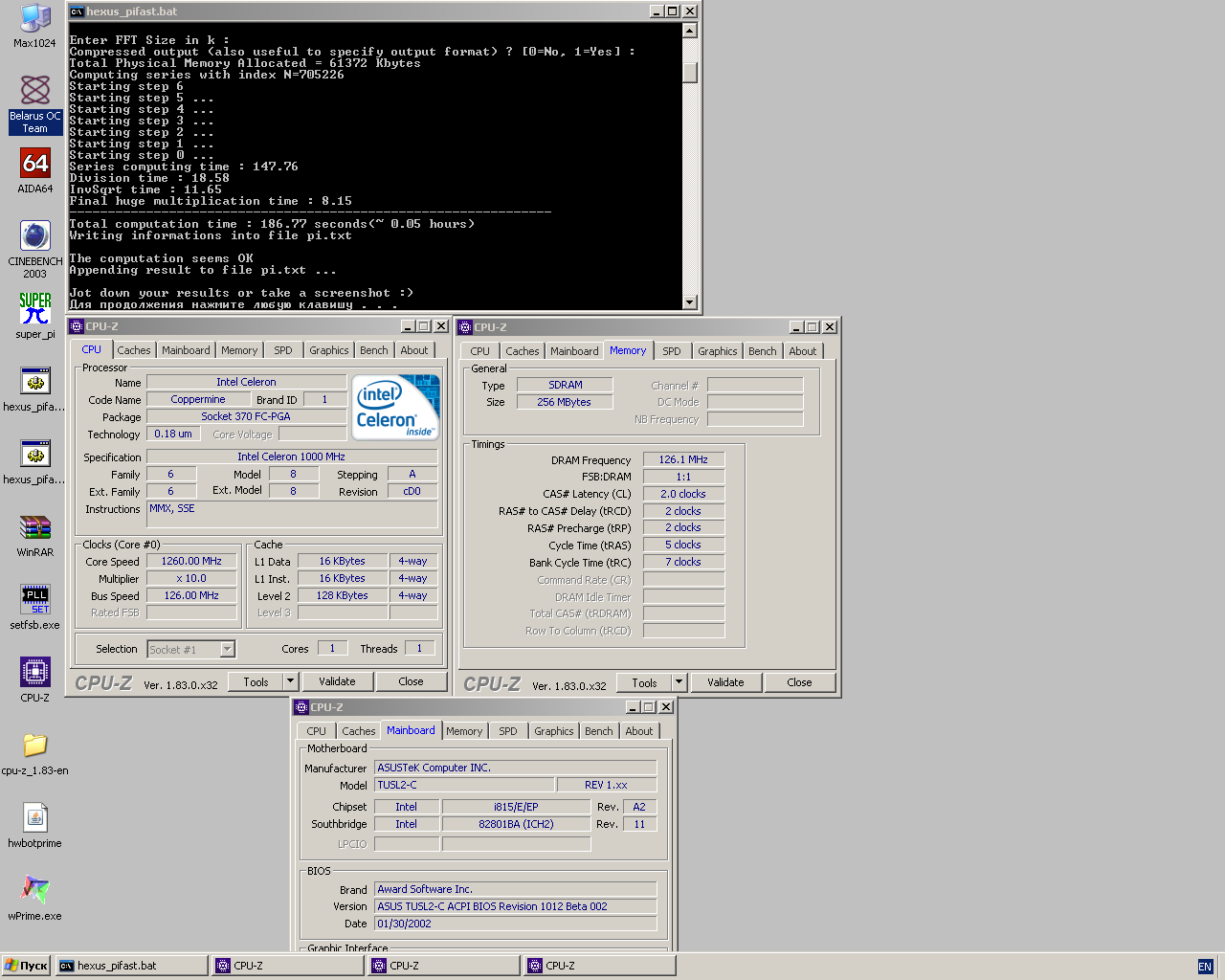Open the Пуск start menu
The image size is (1225, 980).
click(26, 966)
